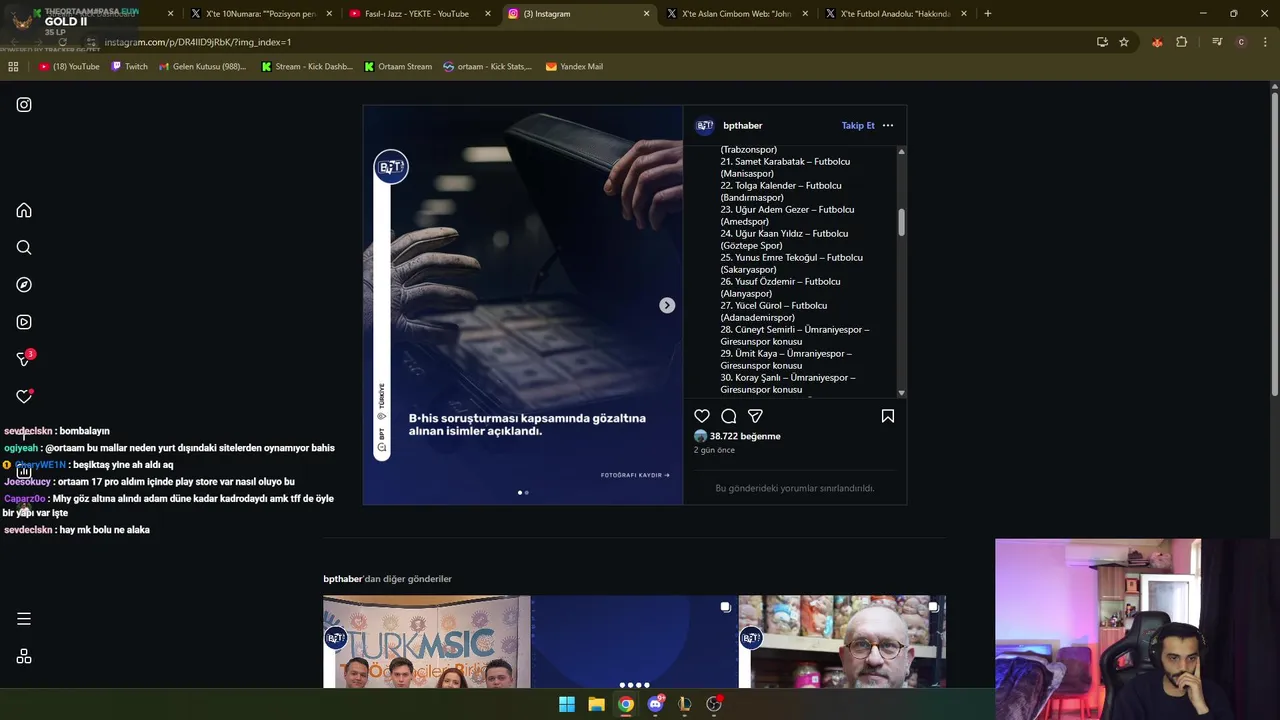1280x720 pixels.
Task: Switch to X'te Futbol Anadolu tab
Action: click(895, 14)
